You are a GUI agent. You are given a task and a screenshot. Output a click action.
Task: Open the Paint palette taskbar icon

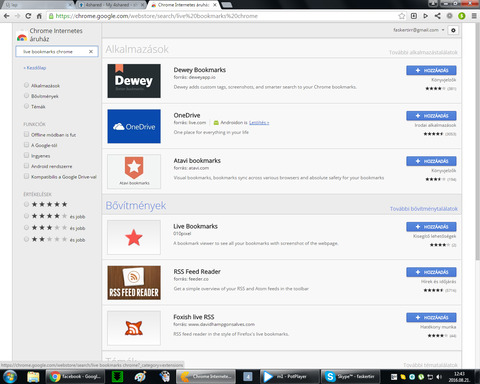pos(140,377)
